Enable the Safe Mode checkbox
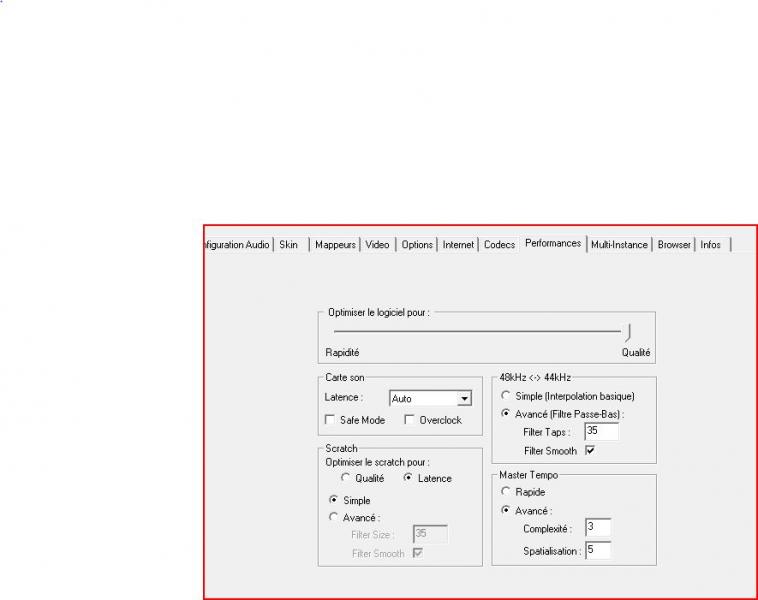The height and width of the screenshot is (600, 758). tap(331, 420)
